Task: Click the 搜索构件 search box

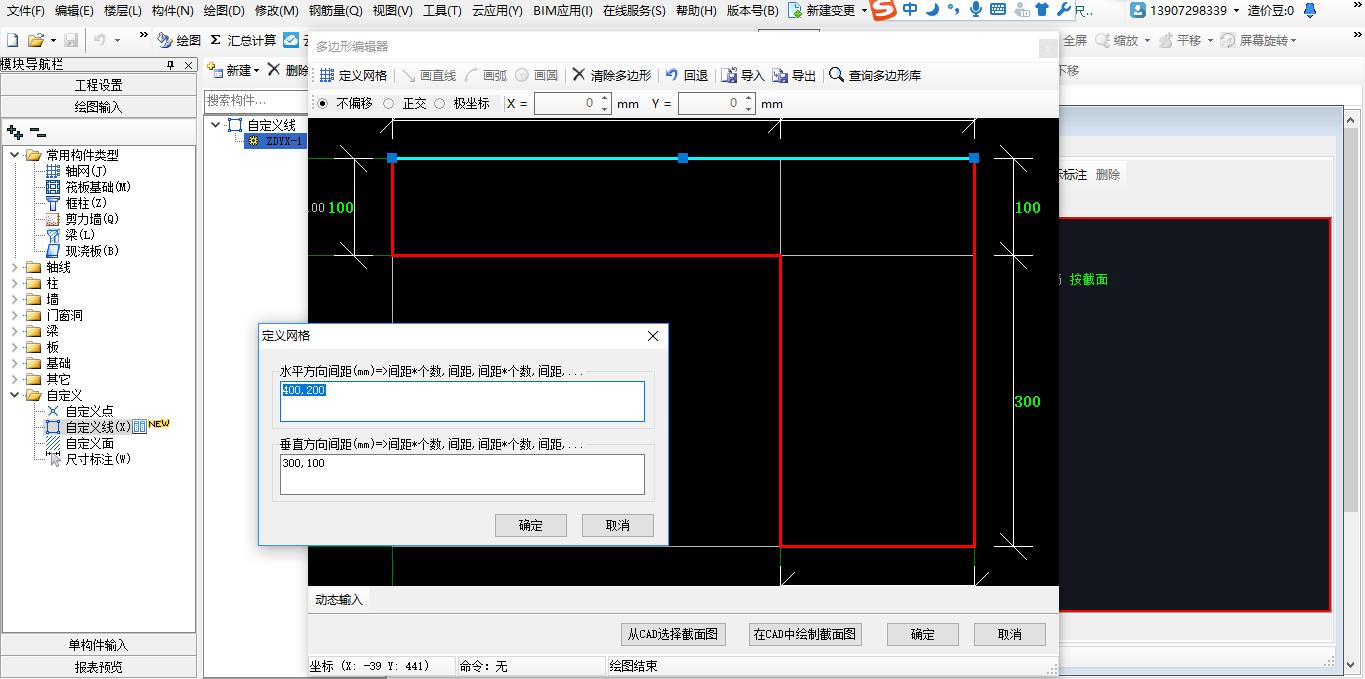Action: pyautogui.click(x=255, y=100)
